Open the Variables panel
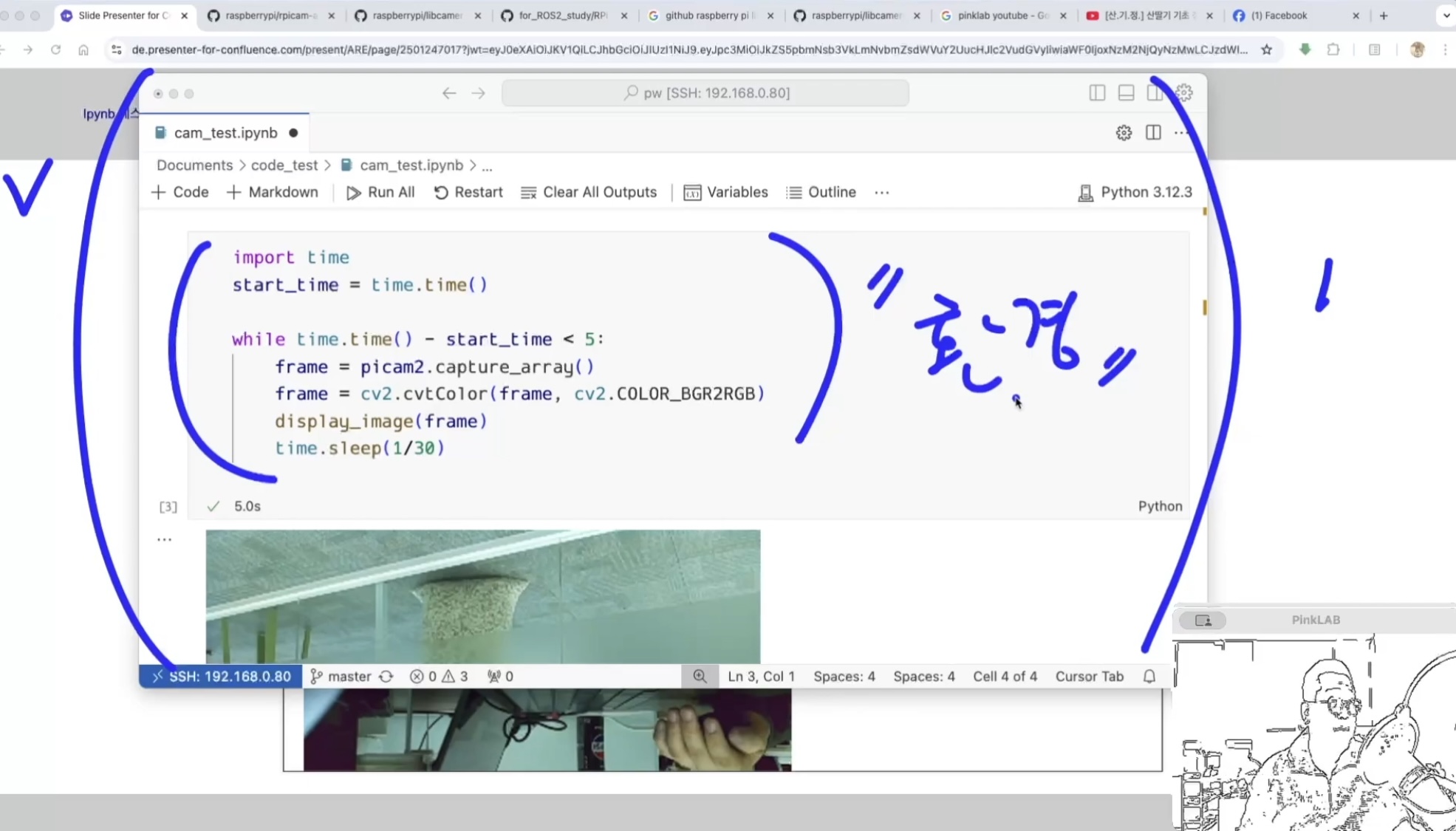1456x831 pixels. tap(726, 192)
